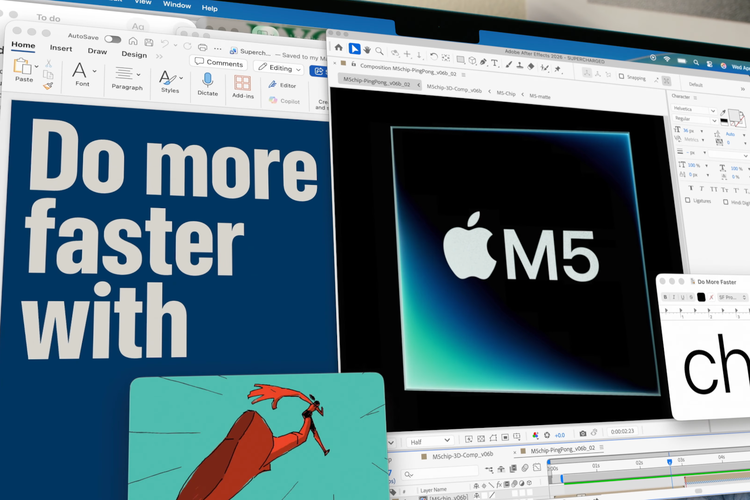Screen dimensions: 750x500
Task: Toggle the AutoSave switch in Word
Action: pyautogui.click(x=113, y=39)
